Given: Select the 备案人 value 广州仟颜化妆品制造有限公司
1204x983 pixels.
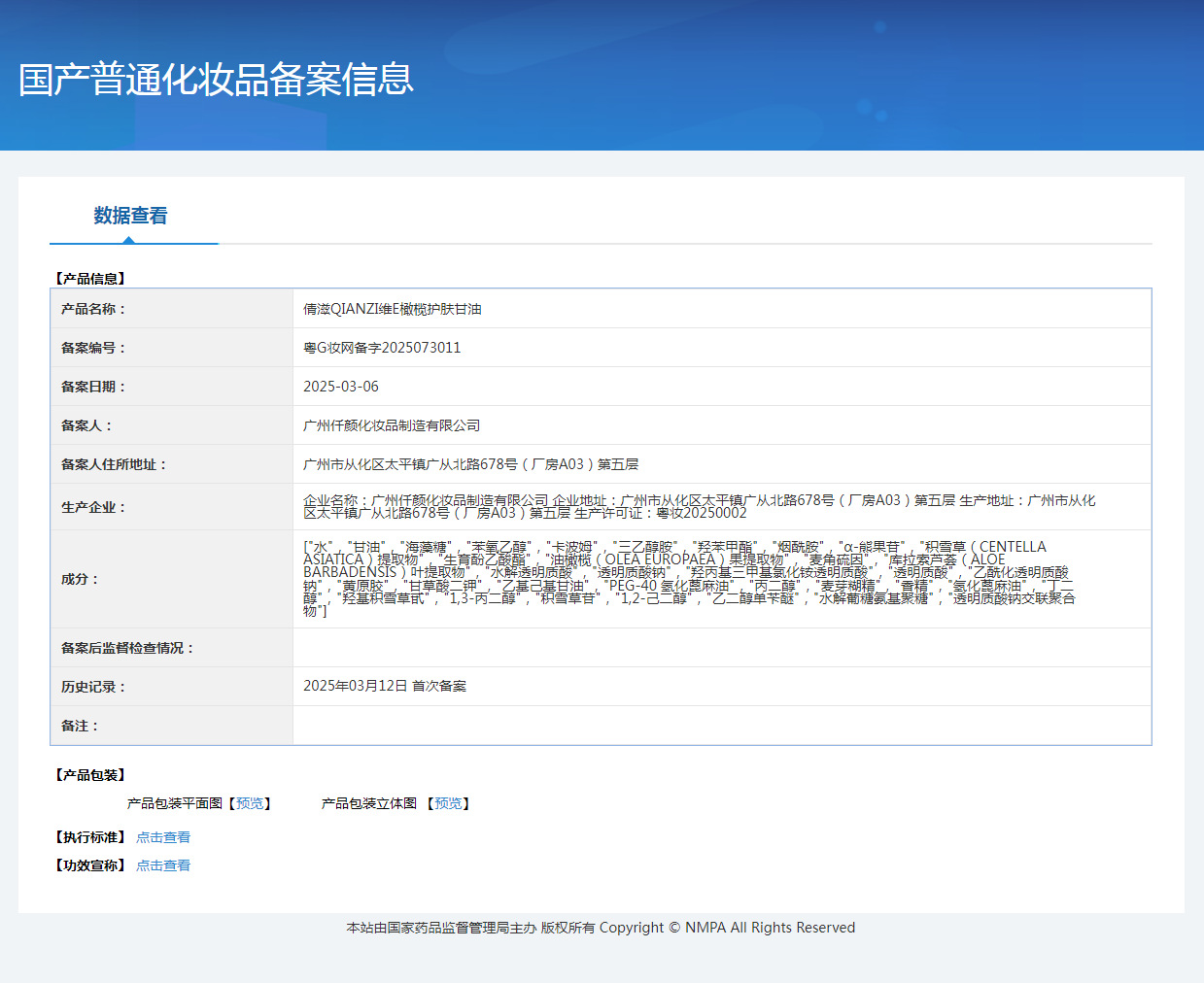Looking at the screenshot, I should tap(392, 425).
